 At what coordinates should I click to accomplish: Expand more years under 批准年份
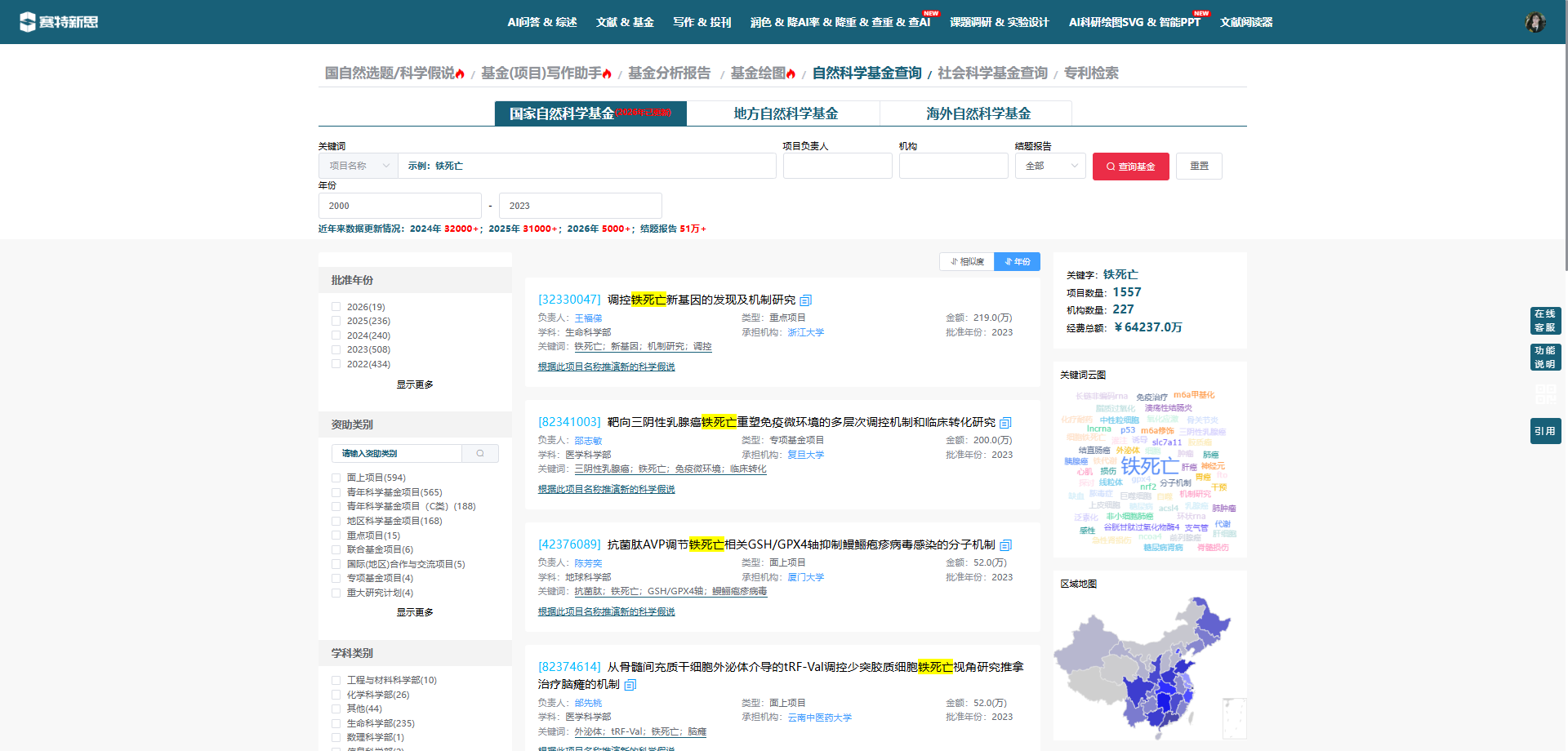tap(415, 384)
